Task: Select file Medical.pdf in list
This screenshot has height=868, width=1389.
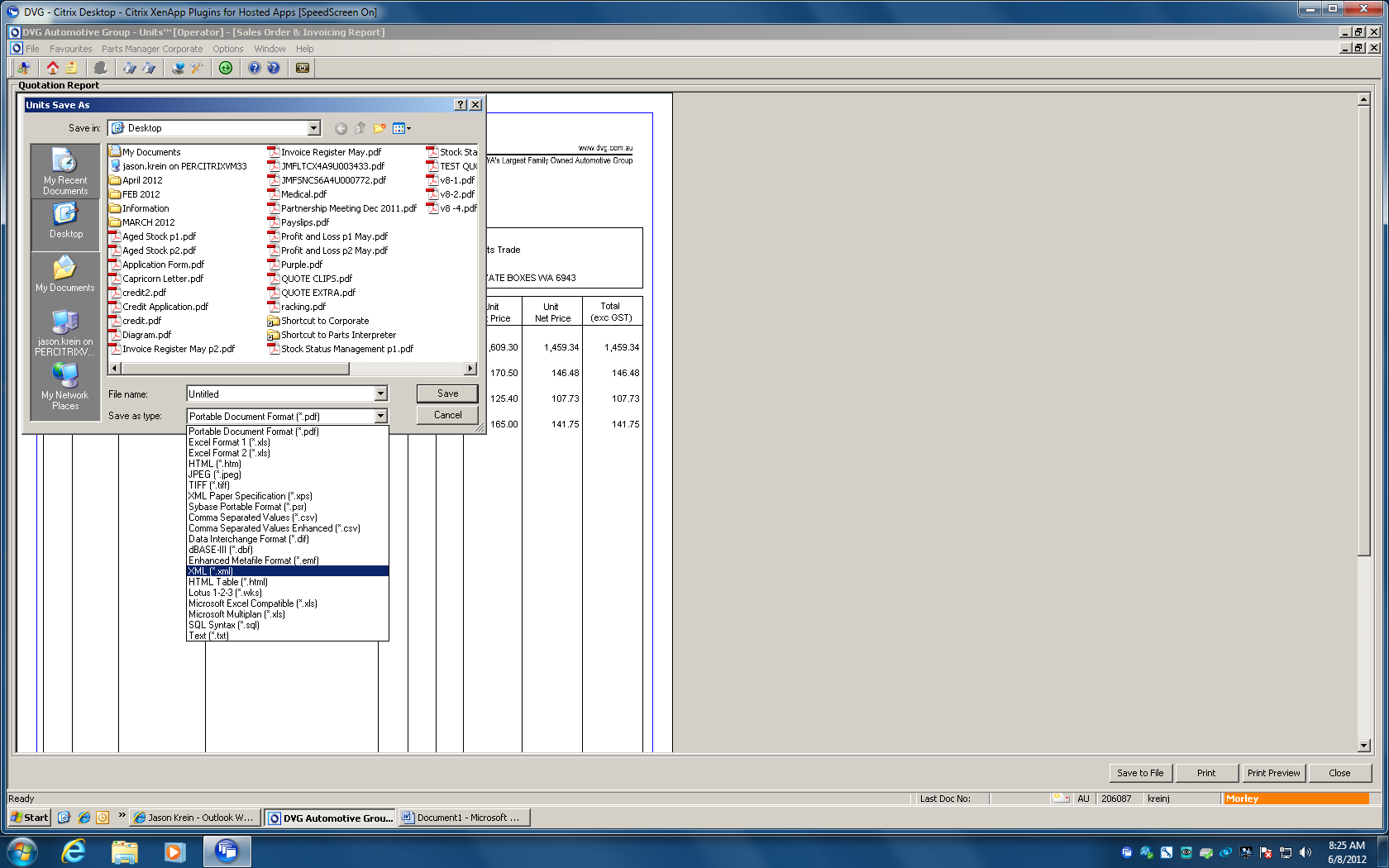Action: click(x=297, y=194)
